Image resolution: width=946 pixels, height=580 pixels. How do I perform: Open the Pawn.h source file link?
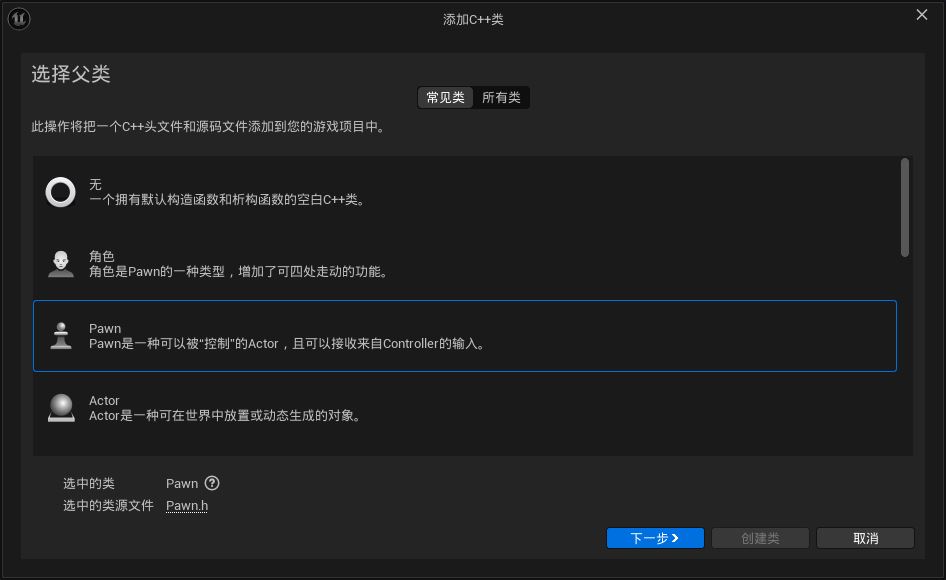point(187,505)
